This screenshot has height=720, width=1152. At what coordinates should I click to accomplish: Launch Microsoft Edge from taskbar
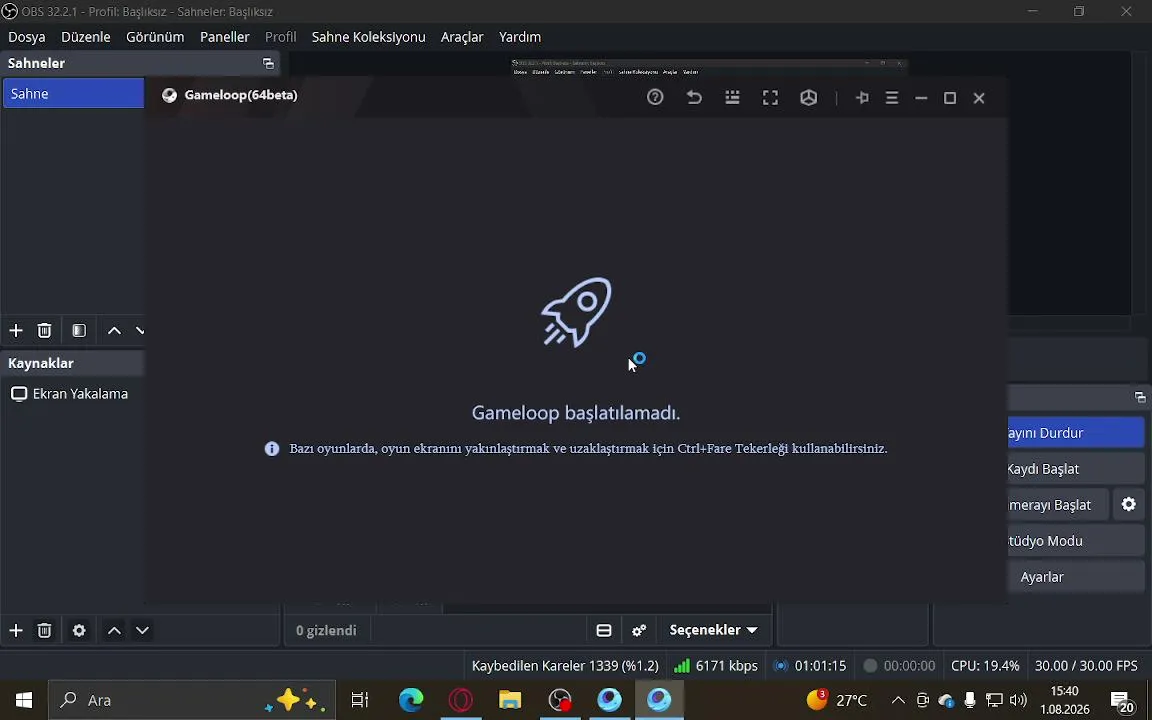point(411,700)
